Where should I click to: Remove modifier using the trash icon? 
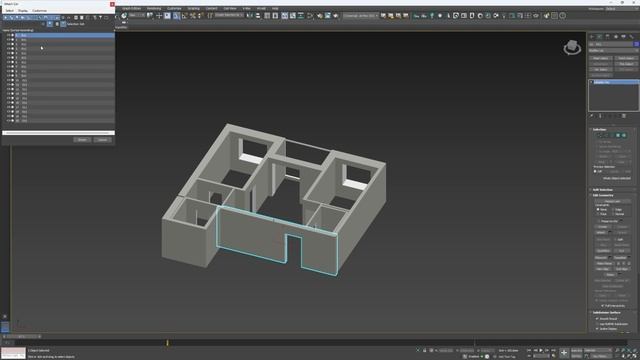tap(624, 116)
